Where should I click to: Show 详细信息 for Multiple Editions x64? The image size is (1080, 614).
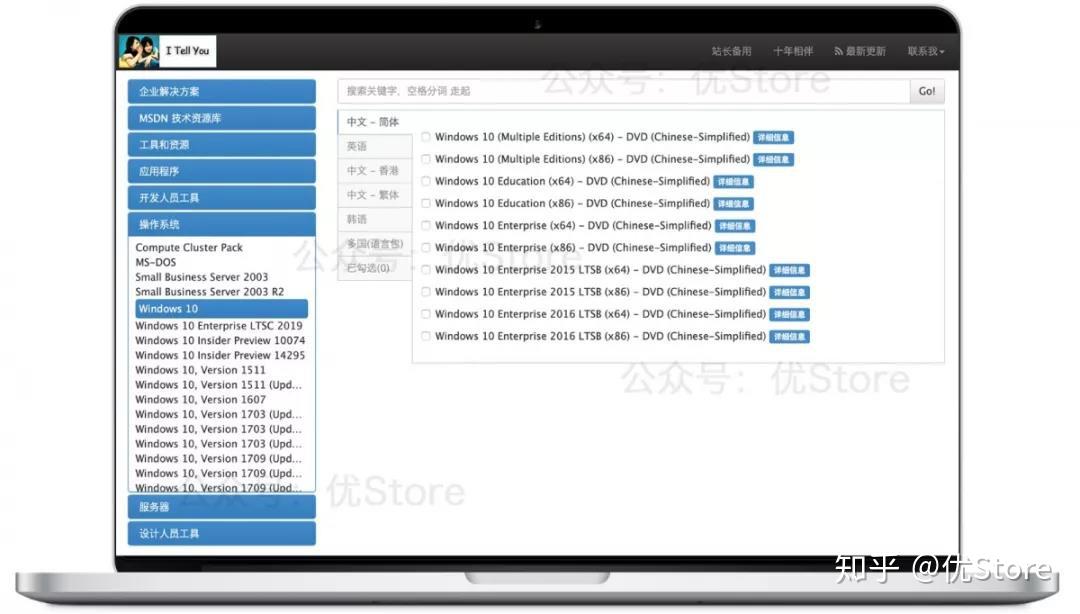773,138
